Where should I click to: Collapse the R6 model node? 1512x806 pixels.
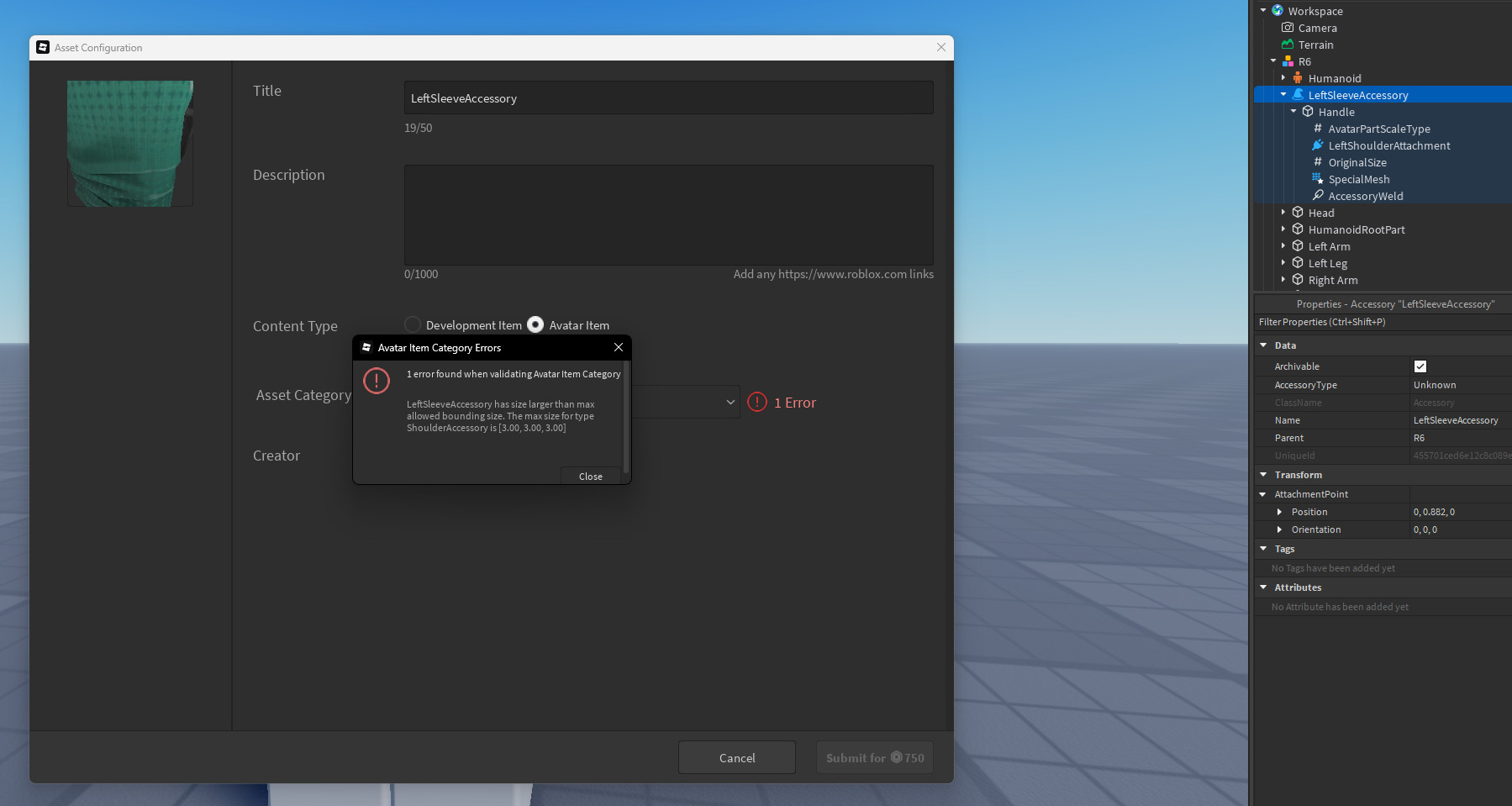[1273, 61]
